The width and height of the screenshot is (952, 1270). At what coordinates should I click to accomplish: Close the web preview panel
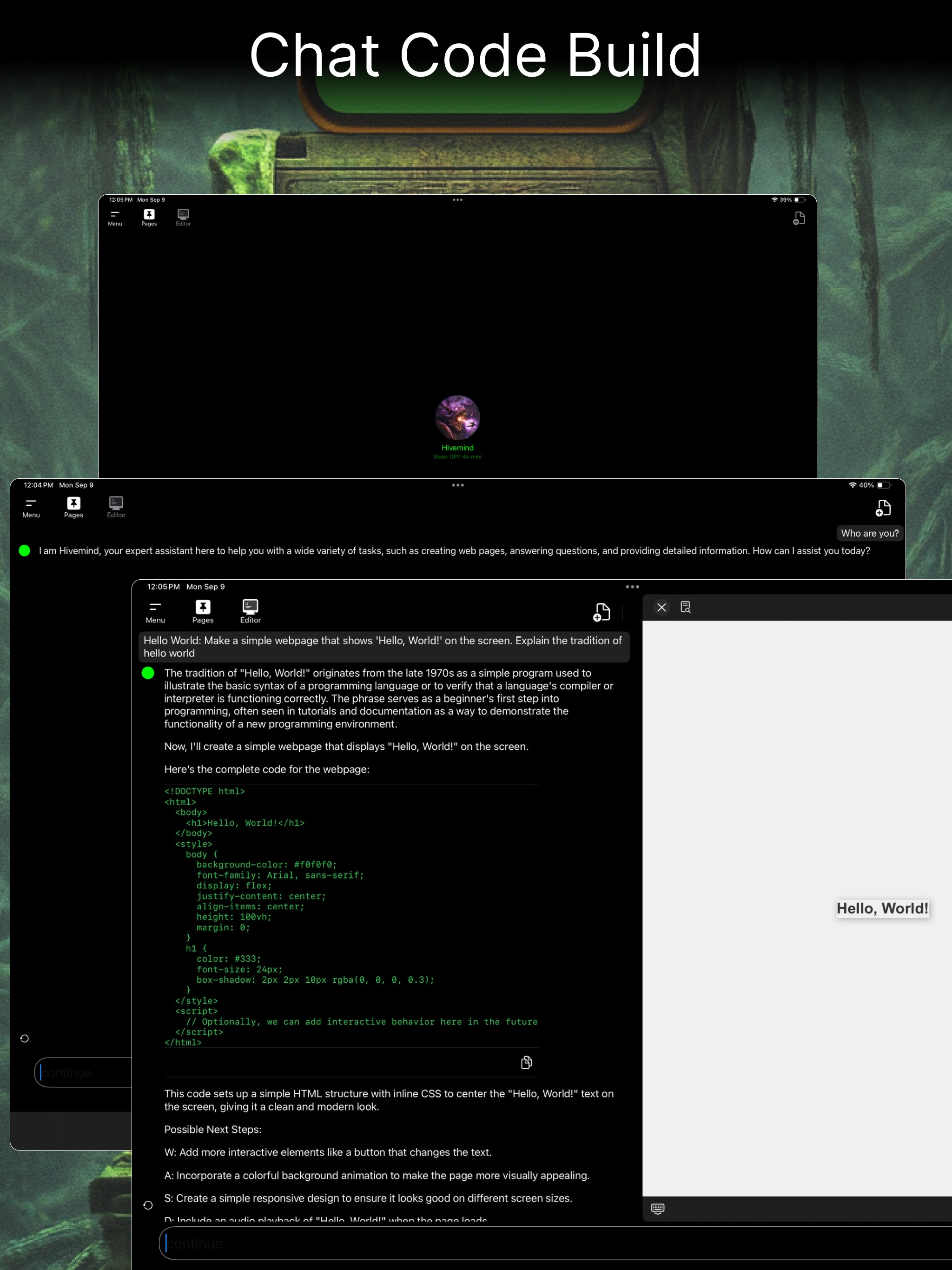[x=661, y=608]
